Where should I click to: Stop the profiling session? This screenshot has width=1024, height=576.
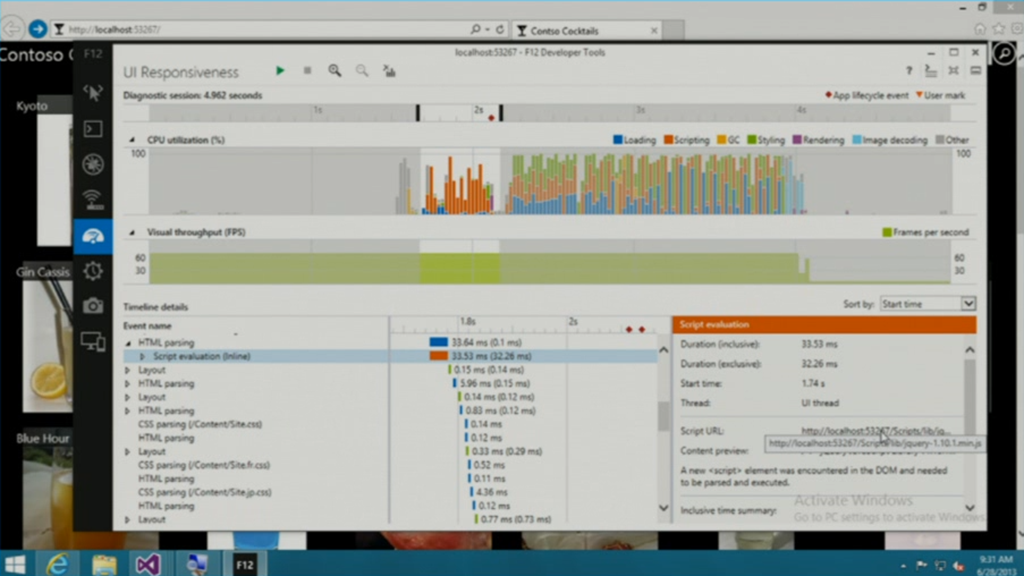[x=307, y=71]
